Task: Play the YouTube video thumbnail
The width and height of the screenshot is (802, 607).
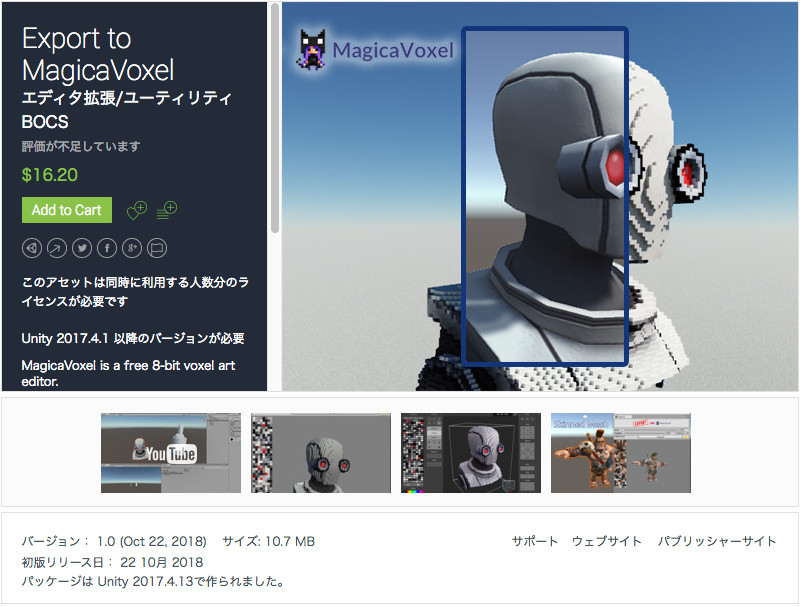Action: pyautogui.click(x=171, y=453)
